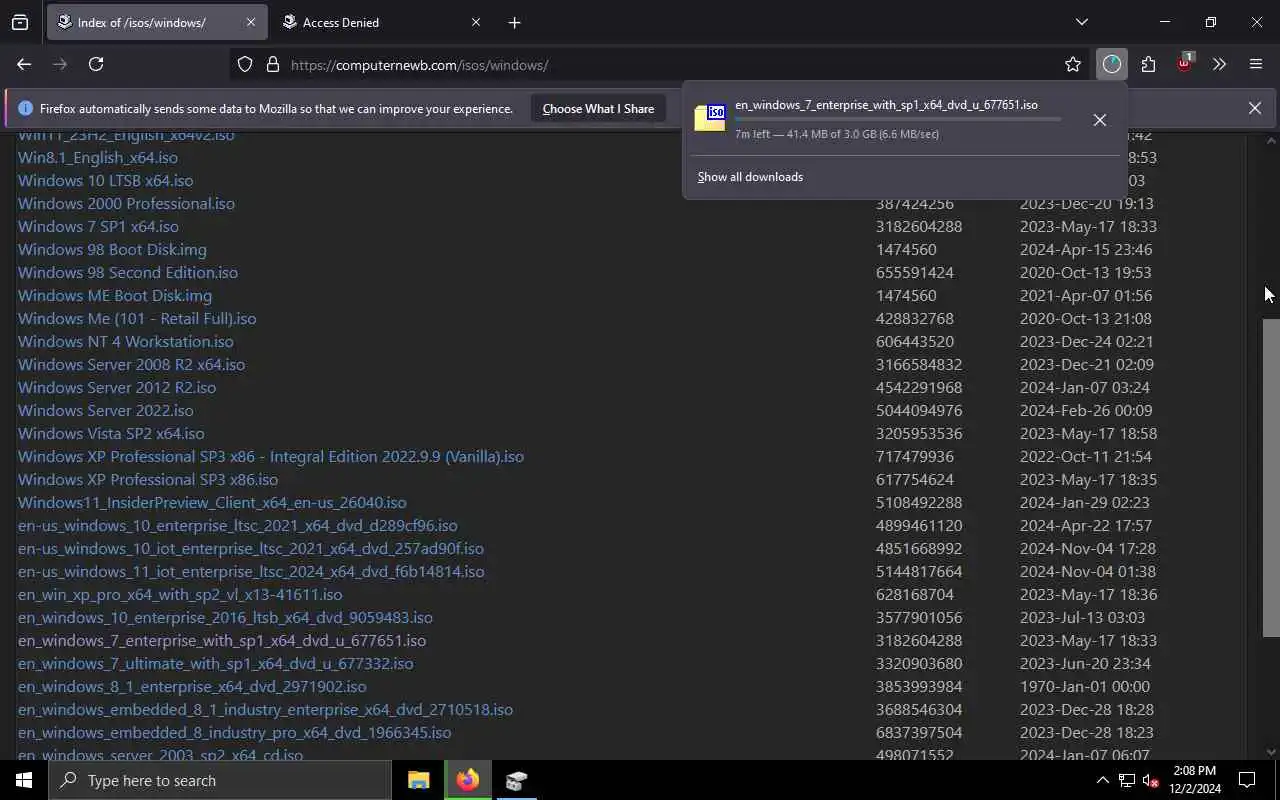Click en_windows_embedded_8_1_industry_enterprise link
Image resolution: width=1280 pixels, height=800 pixels.
tap(265, 709)
